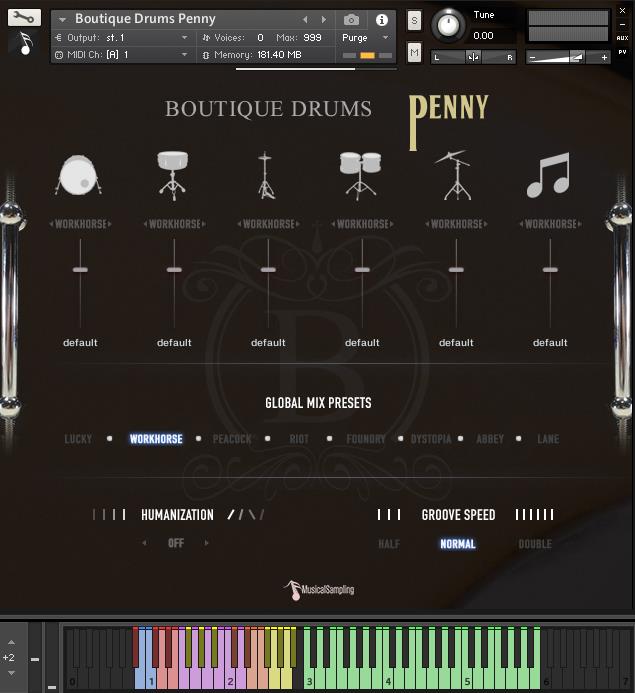Enable HALF groove speed
This screenshot has width=635, height=693.
pyautogui.click(x=389, y=544)
